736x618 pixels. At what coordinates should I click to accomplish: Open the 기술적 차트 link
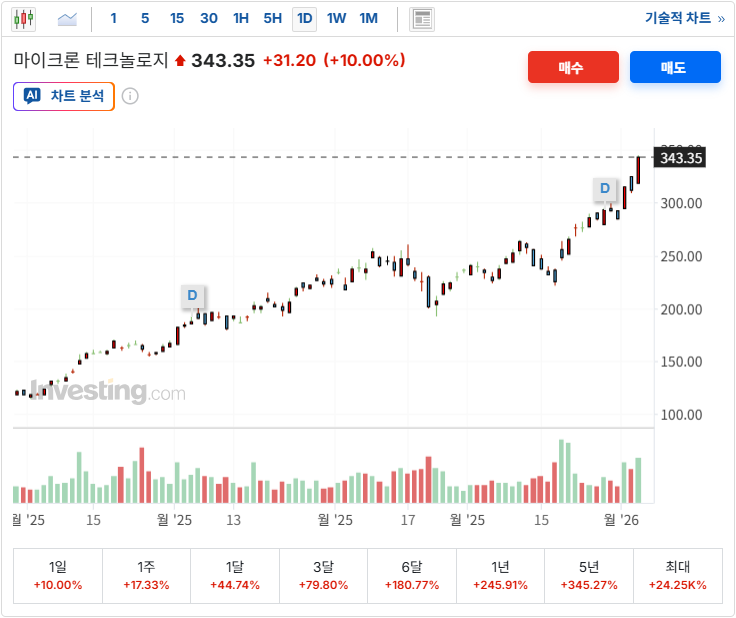tap(685, 18)
